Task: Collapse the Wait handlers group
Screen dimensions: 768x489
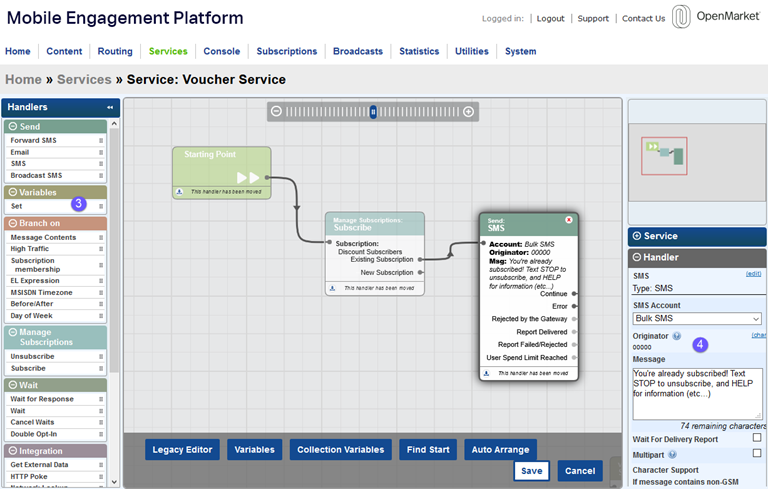Action: (13, 385)
